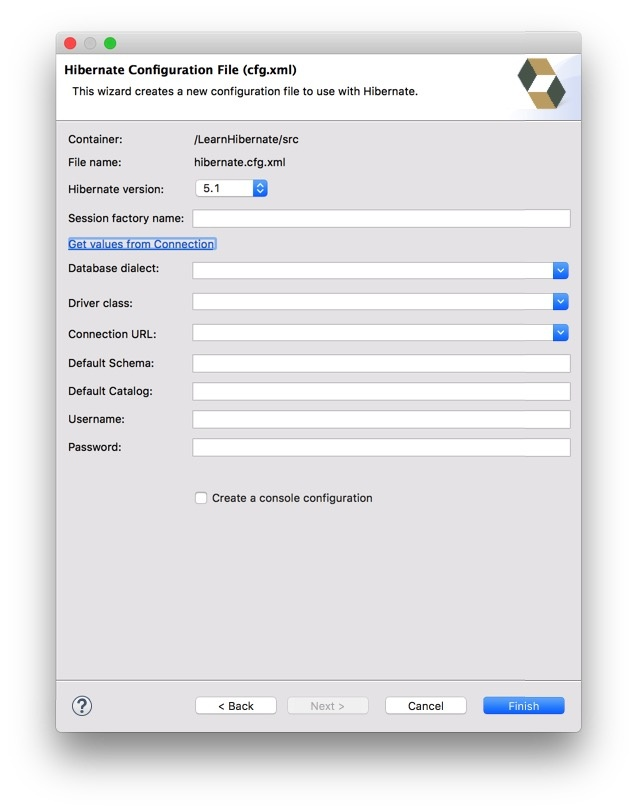
Task: Enable Create a console configuration checkbox
Action: coord(201,498)
